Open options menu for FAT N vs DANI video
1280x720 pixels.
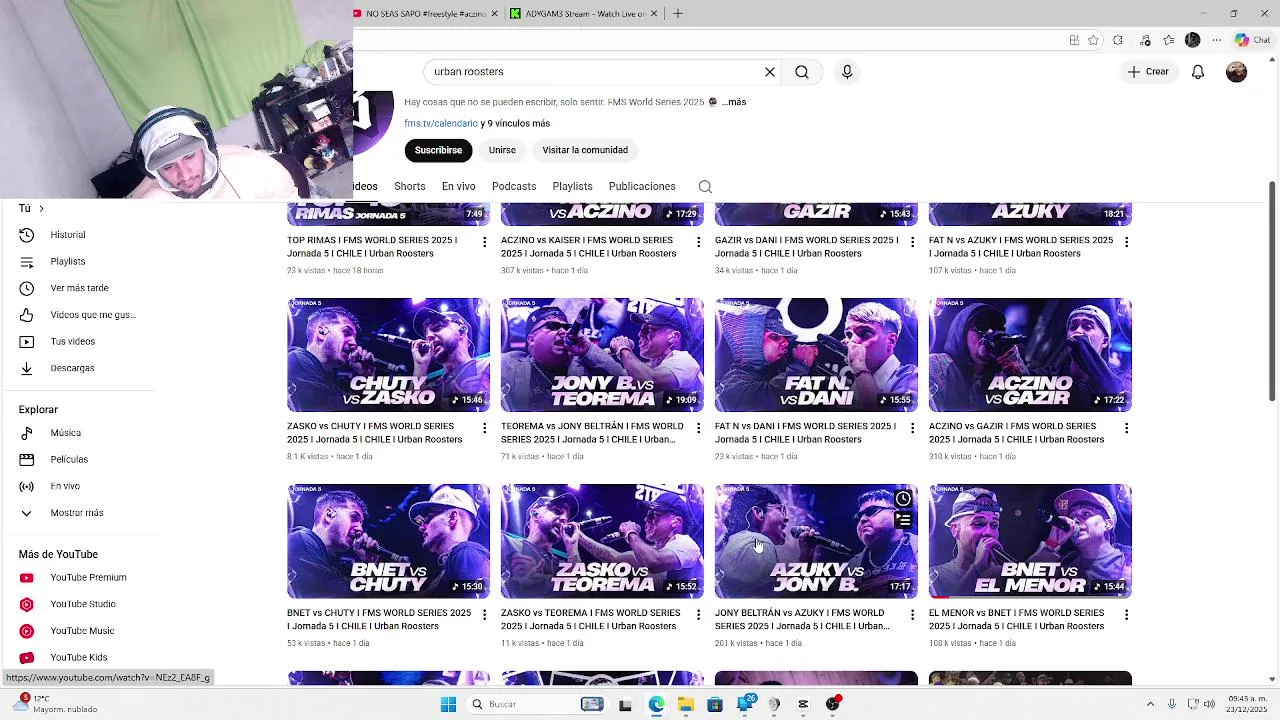(912, 428)
